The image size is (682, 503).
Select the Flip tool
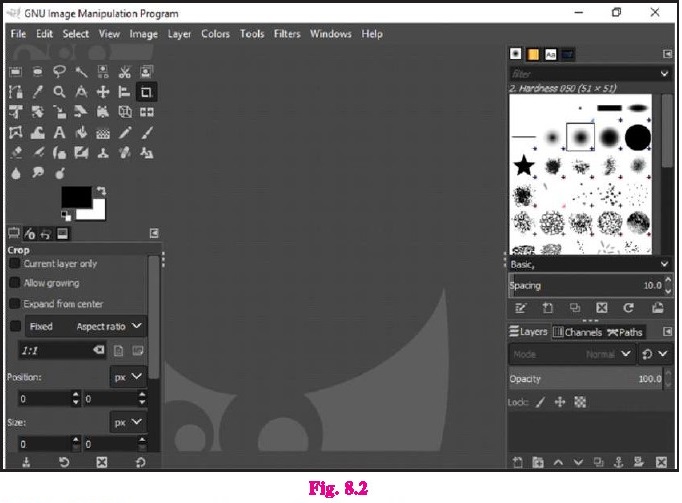[x=147, y=112]
